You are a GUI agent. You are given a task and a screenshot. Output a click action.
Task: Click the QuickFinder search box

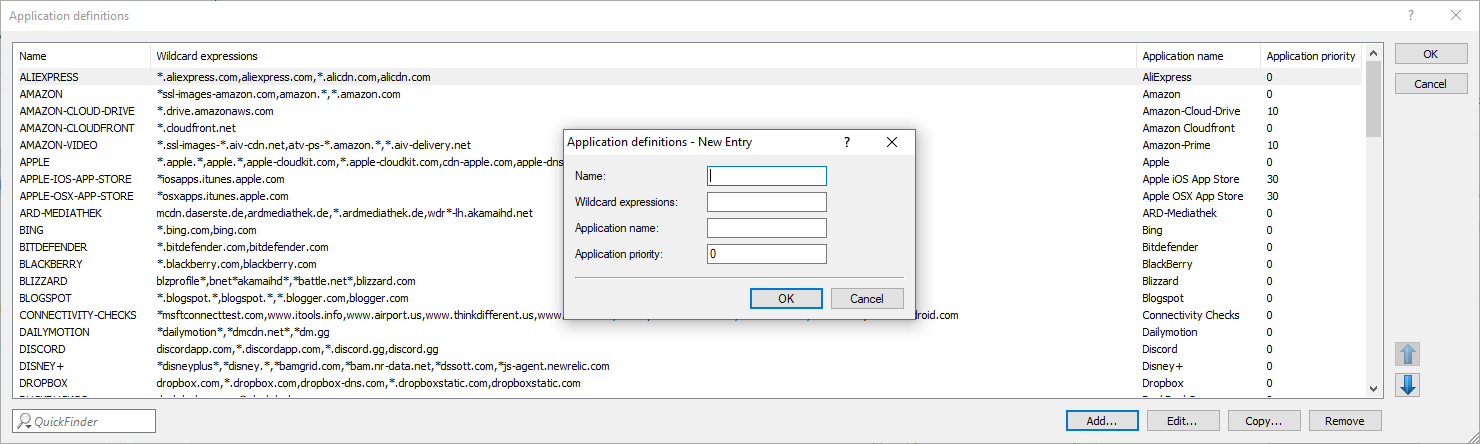point(85,421)
